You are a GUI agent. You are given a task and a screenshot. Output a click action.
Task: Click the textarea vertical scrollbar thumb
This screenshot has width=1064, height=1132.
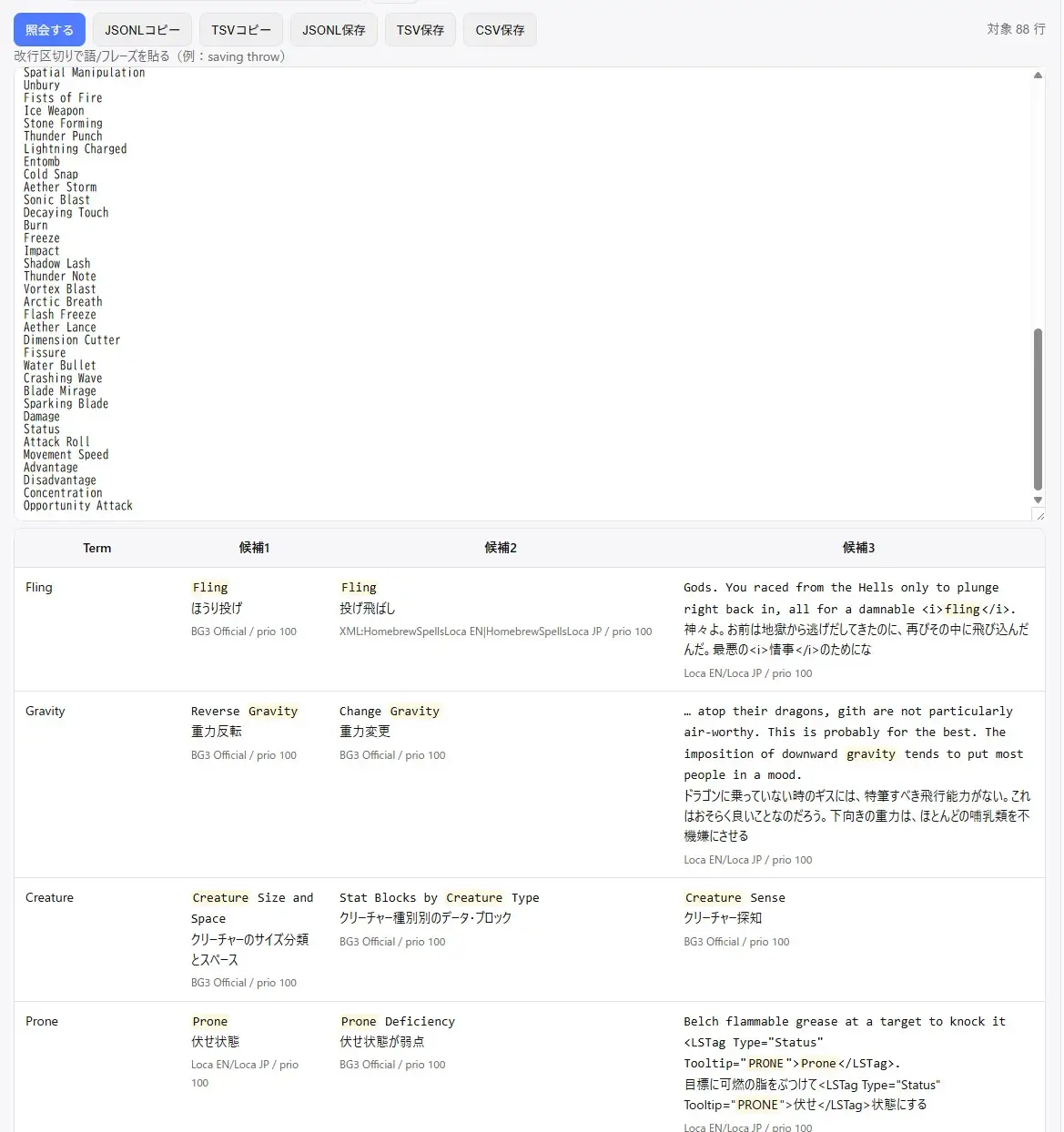coord(1038,409)
